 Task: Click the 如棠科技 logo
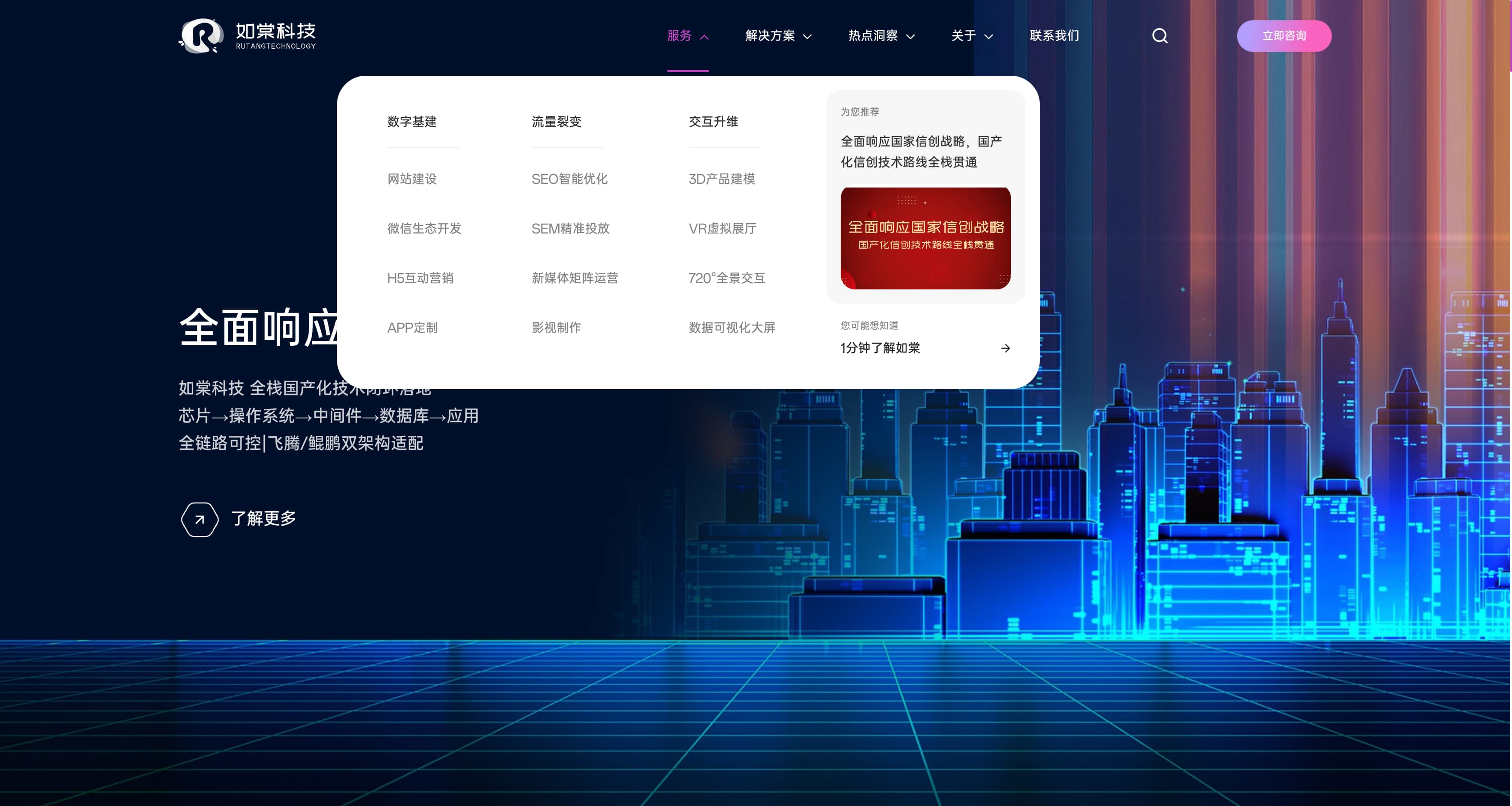coord(247,36)
